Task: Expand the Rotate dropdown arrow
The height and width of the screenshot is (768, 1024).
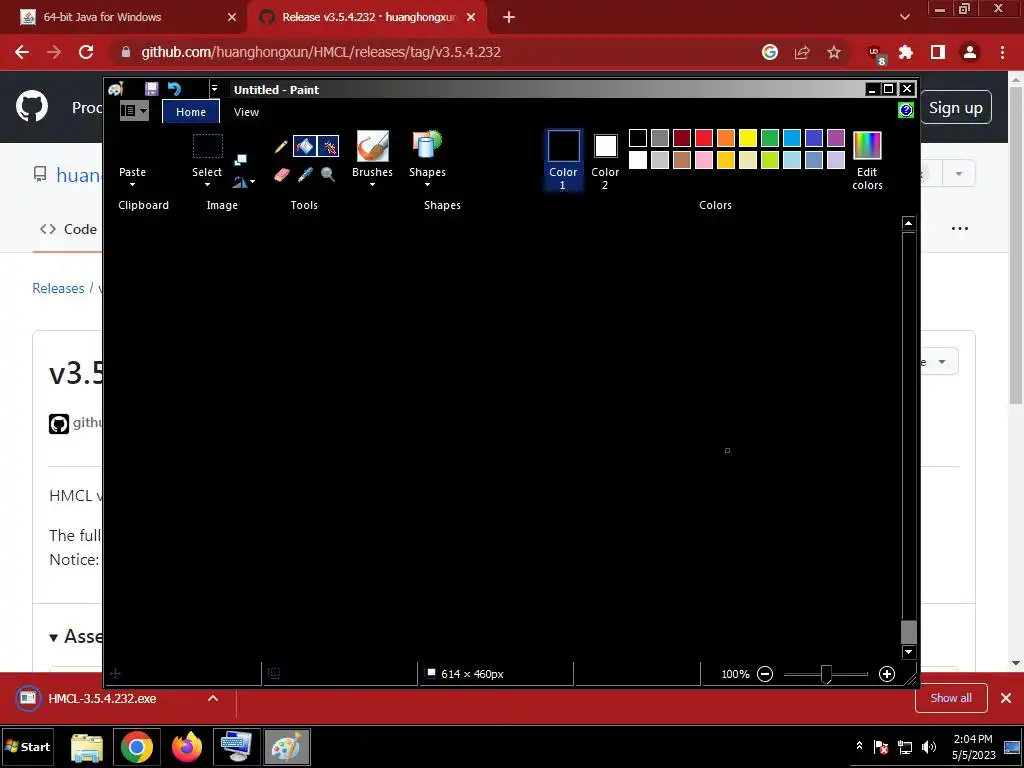Action: coord(252,182)
